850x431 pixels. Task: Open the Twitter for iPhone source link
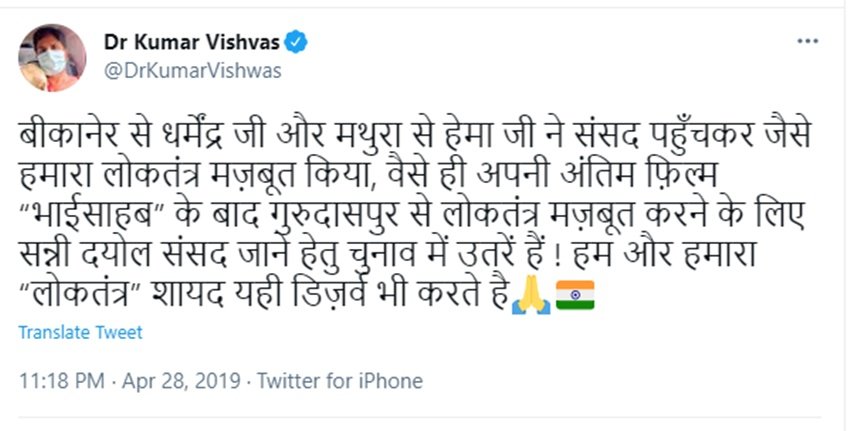coord(340,380)
